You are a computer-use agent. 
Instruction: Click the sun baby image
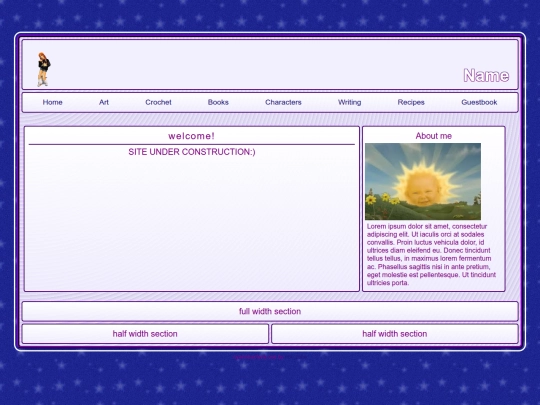coord(423,181)
